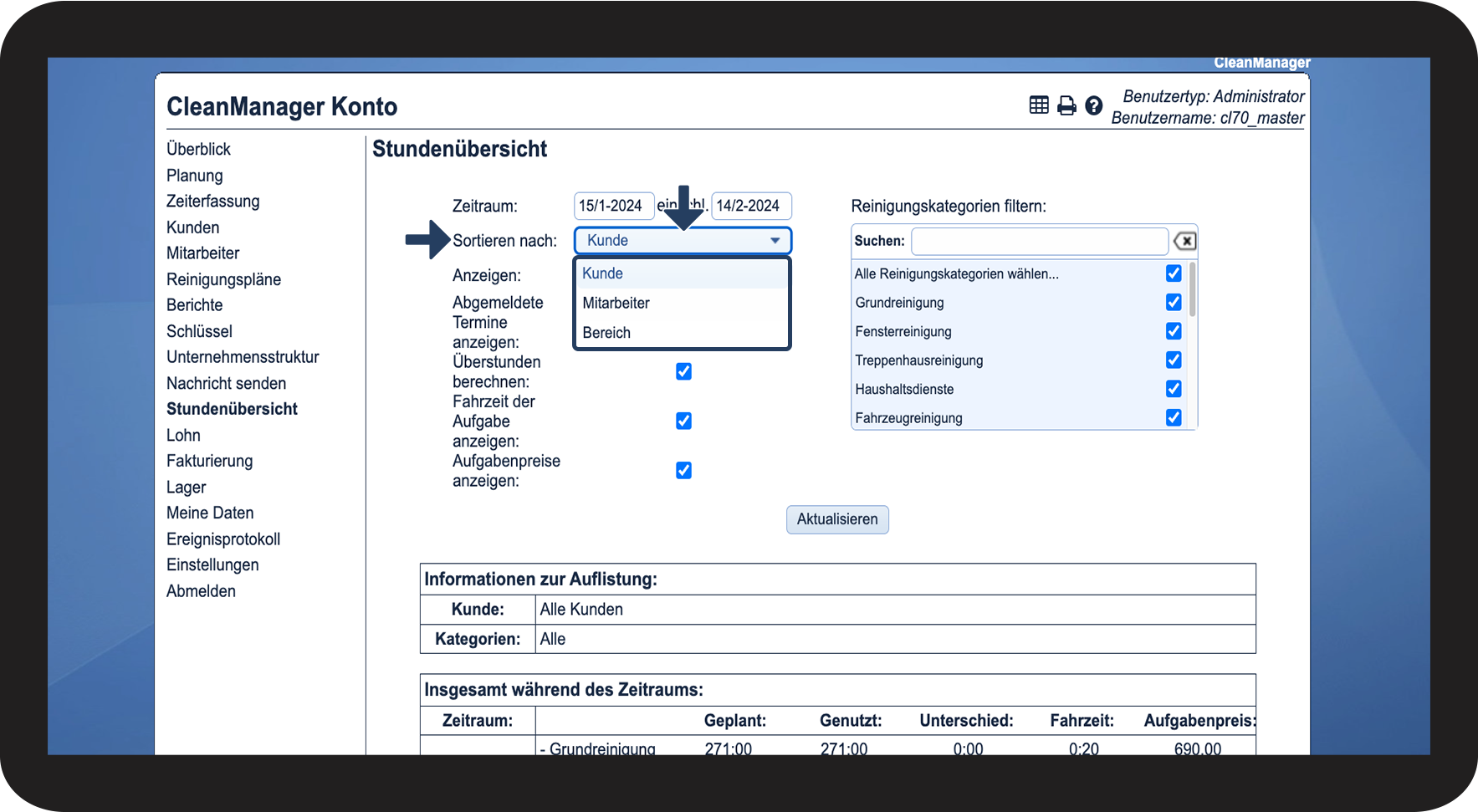1478x812 pixels.
Task: Disable Aufgabenpreise anzeigen checkbox
Action: [683, 470]
